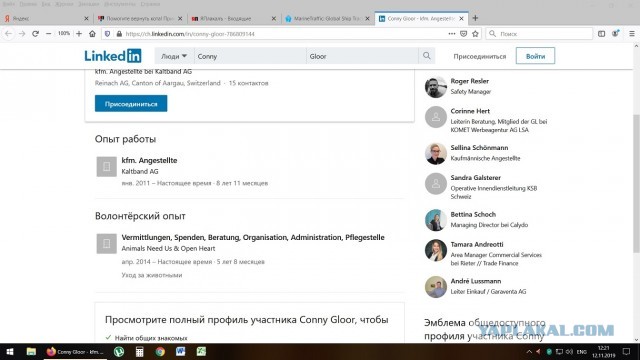
Task: Open the Firefox hamburger menu
Action: pyautogui.click(x=631, y=34)
